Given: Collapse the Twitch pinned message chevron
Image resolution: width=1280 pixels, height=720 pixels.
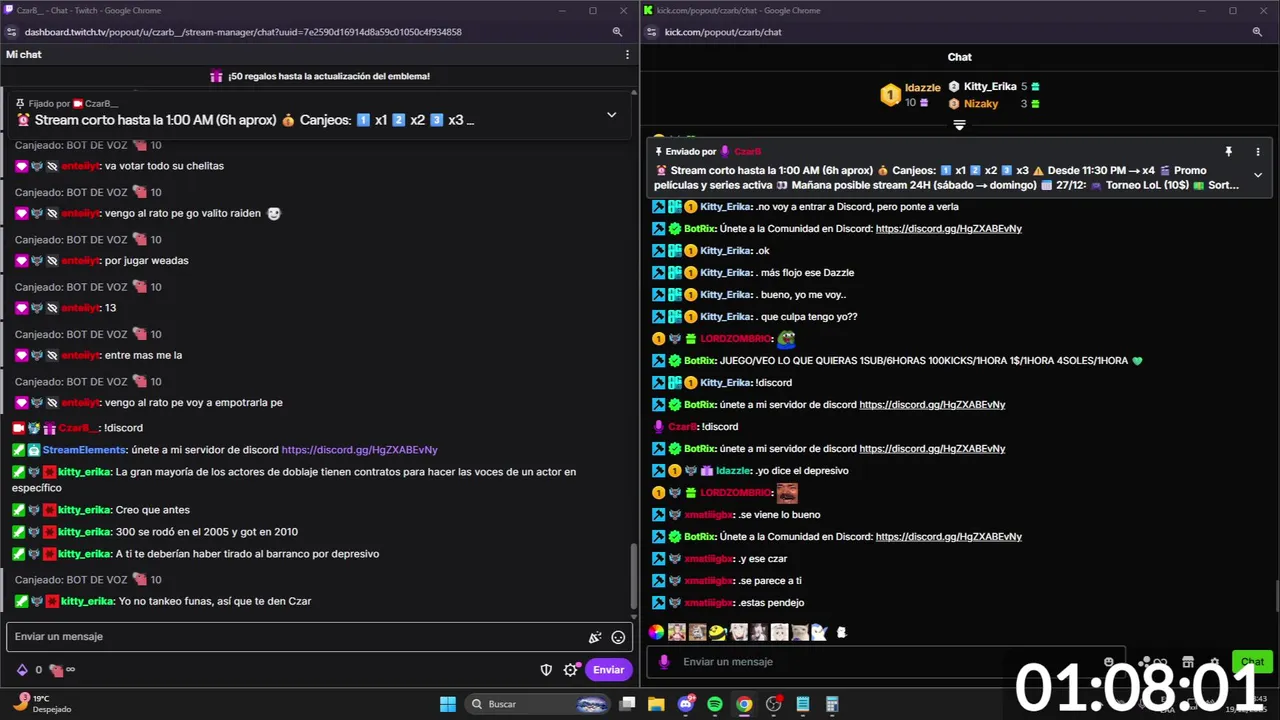Looking at the screenshot, I should pyautogui.click(x=611, y=115).
